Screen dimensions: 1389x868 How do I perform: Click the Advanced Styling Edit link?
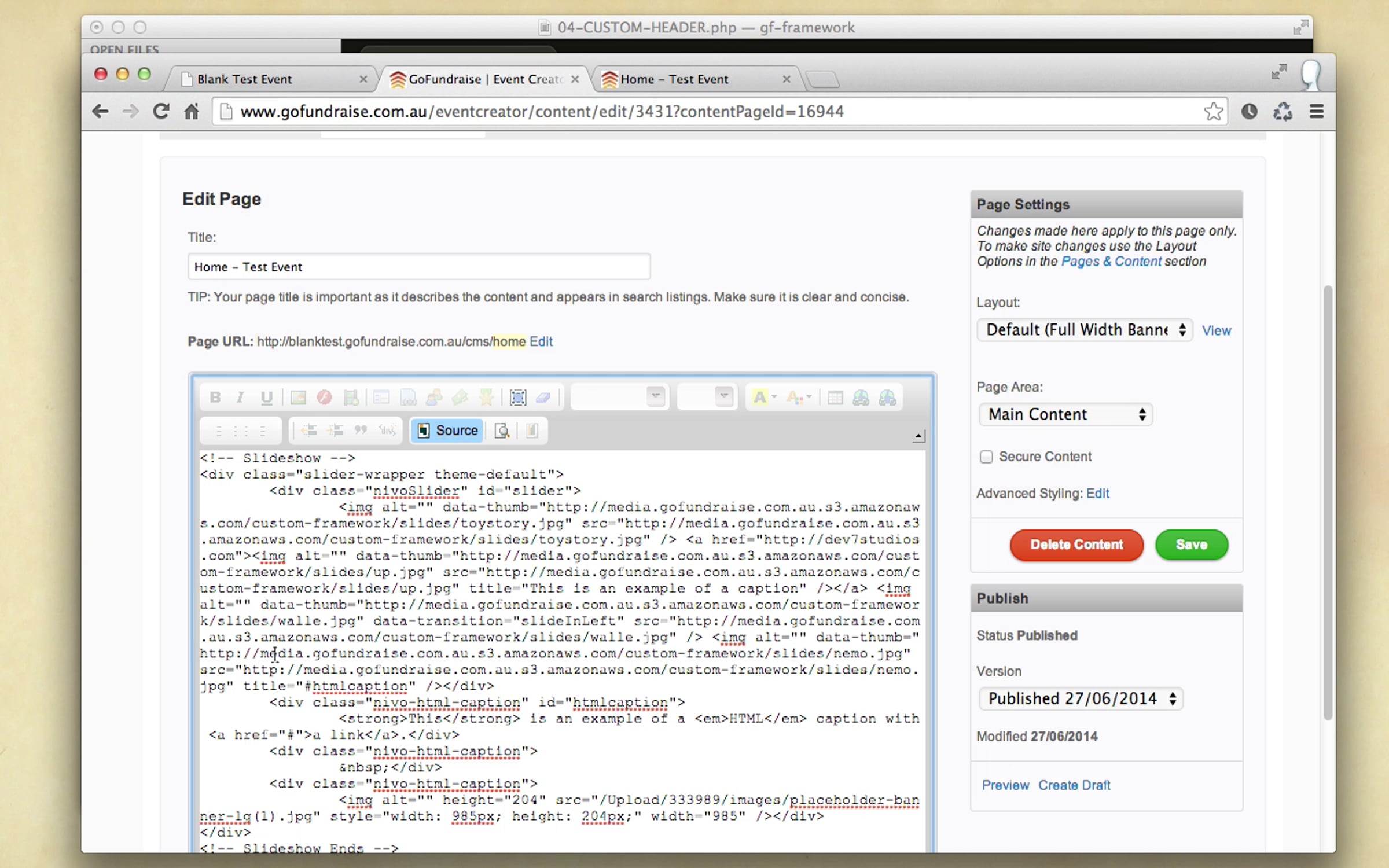(1097, 494)
